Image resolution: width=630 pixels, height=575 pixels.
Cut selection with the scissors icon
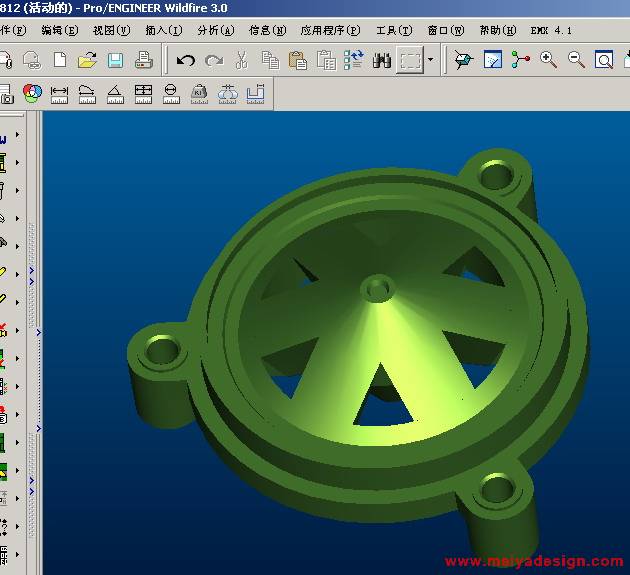coord(241,60)
